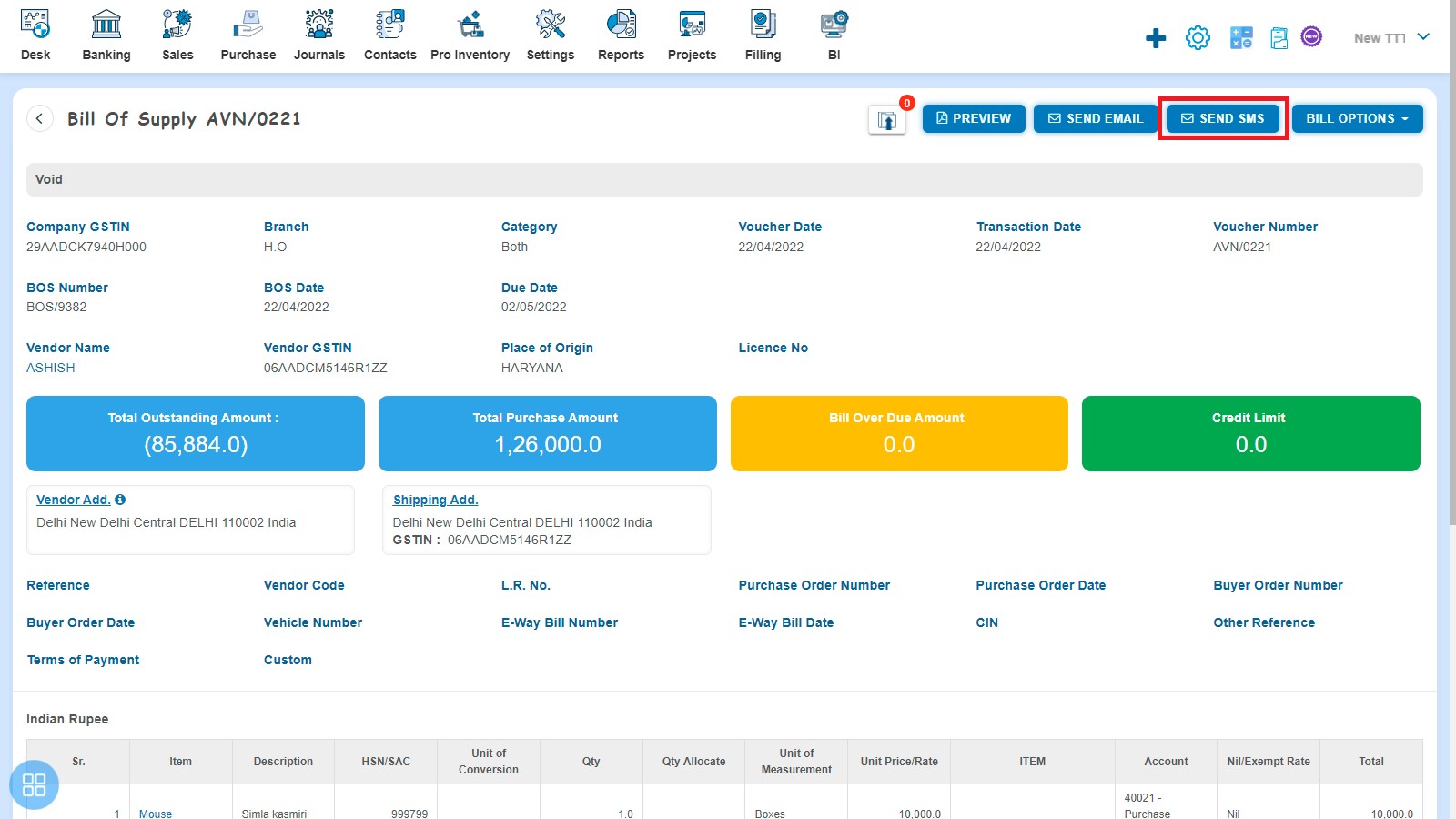Image resolution: width=1456 pixels, height=819 pixels.
Task: Click the HSN/SAC column header
Action: point(386,762)
